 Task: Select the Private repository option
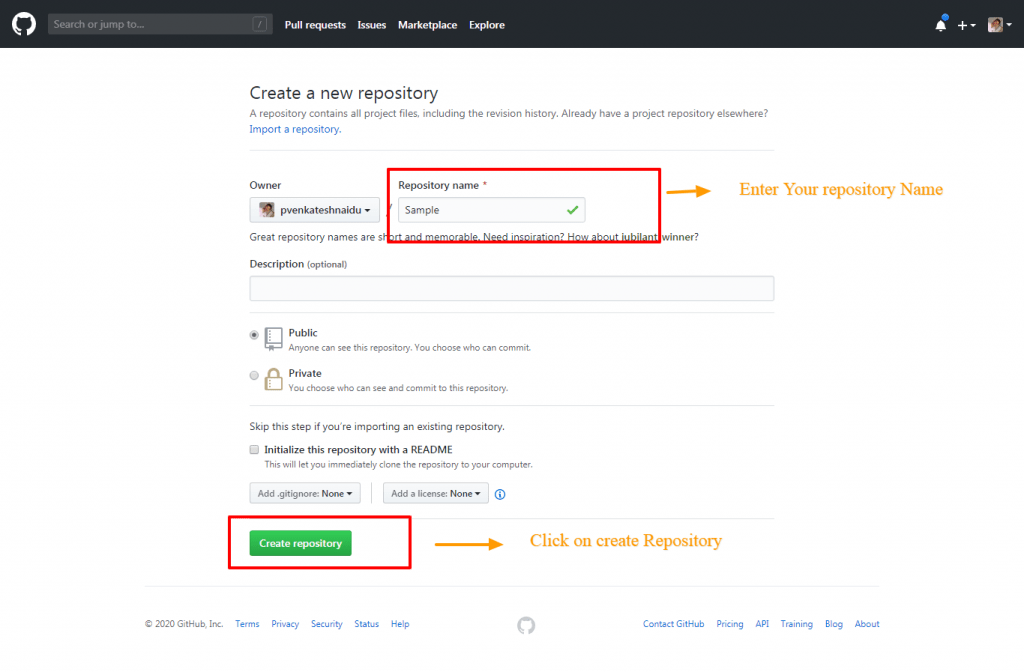[254, 374]
